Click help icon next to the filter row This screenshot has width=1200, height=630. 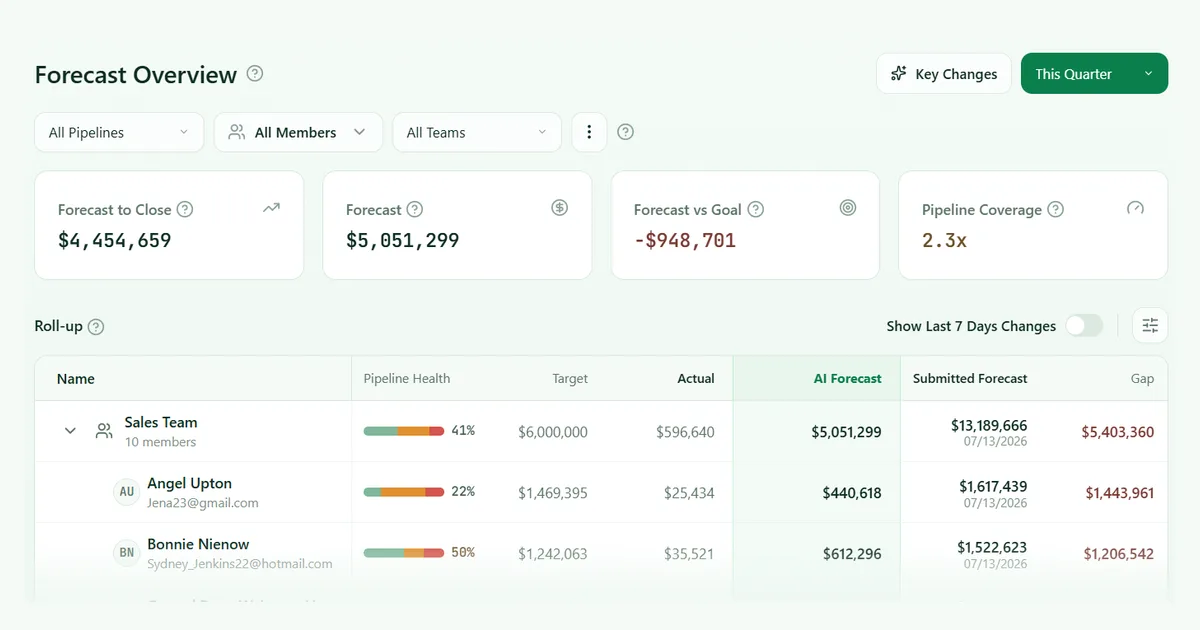click(x=626, y=132)
